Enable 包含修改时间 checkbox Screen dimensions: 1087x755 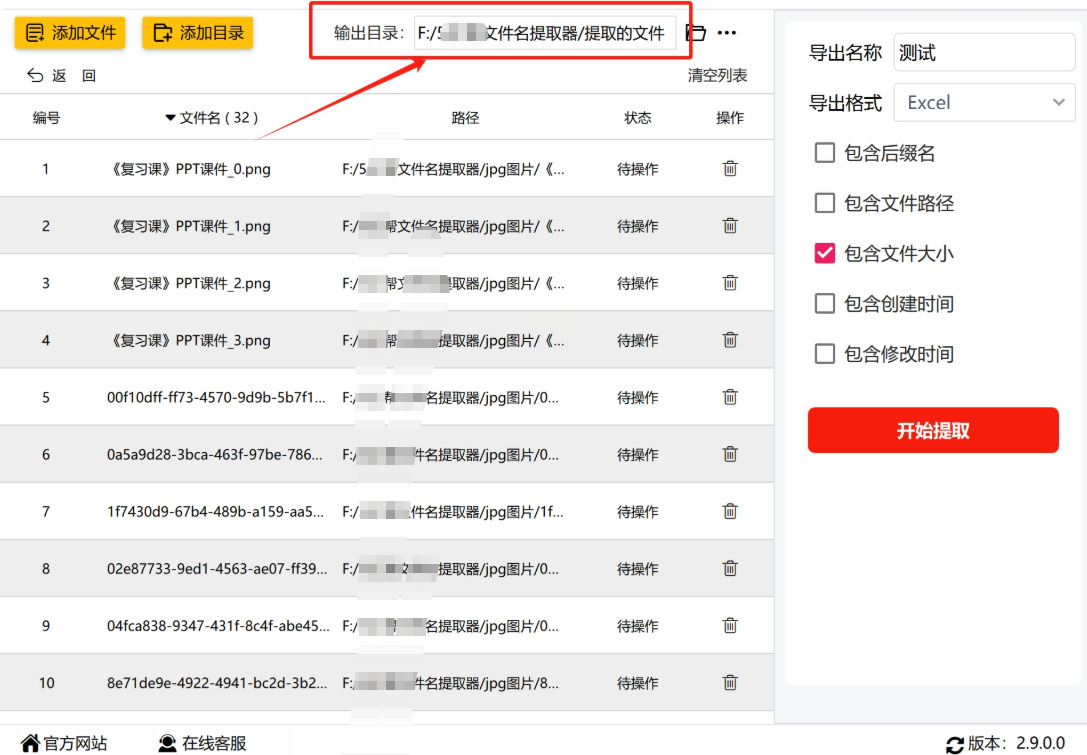(x=824, y=354)
